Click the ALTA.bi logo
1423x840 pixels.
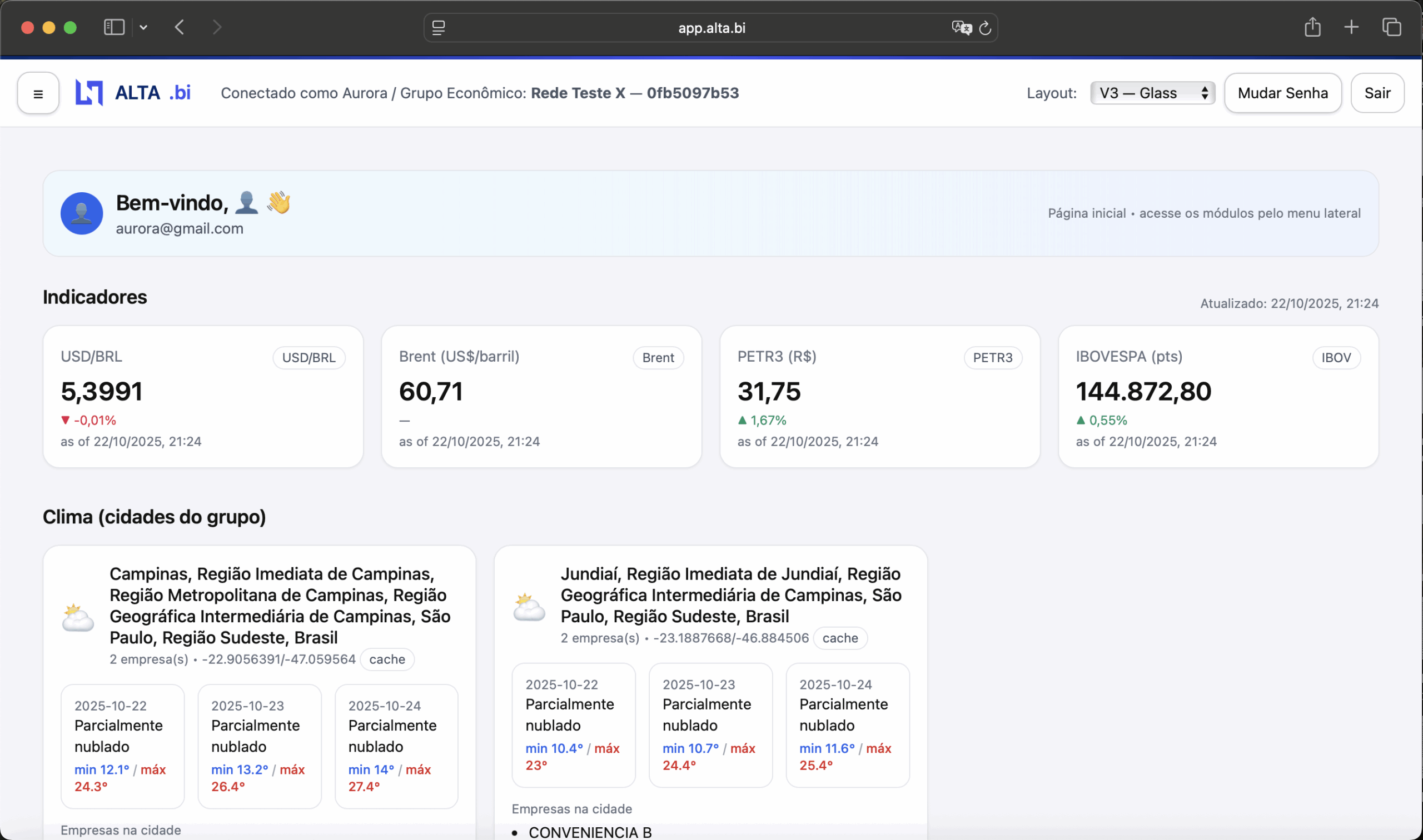pos(133,93)
